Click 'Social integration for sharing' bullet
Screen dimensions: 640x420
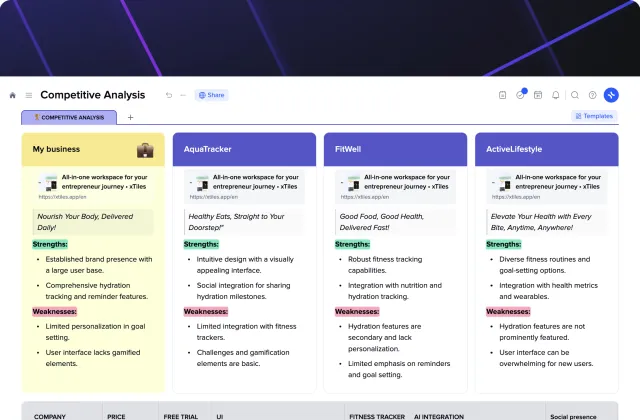pyautogui.click(x=243, y=291)
